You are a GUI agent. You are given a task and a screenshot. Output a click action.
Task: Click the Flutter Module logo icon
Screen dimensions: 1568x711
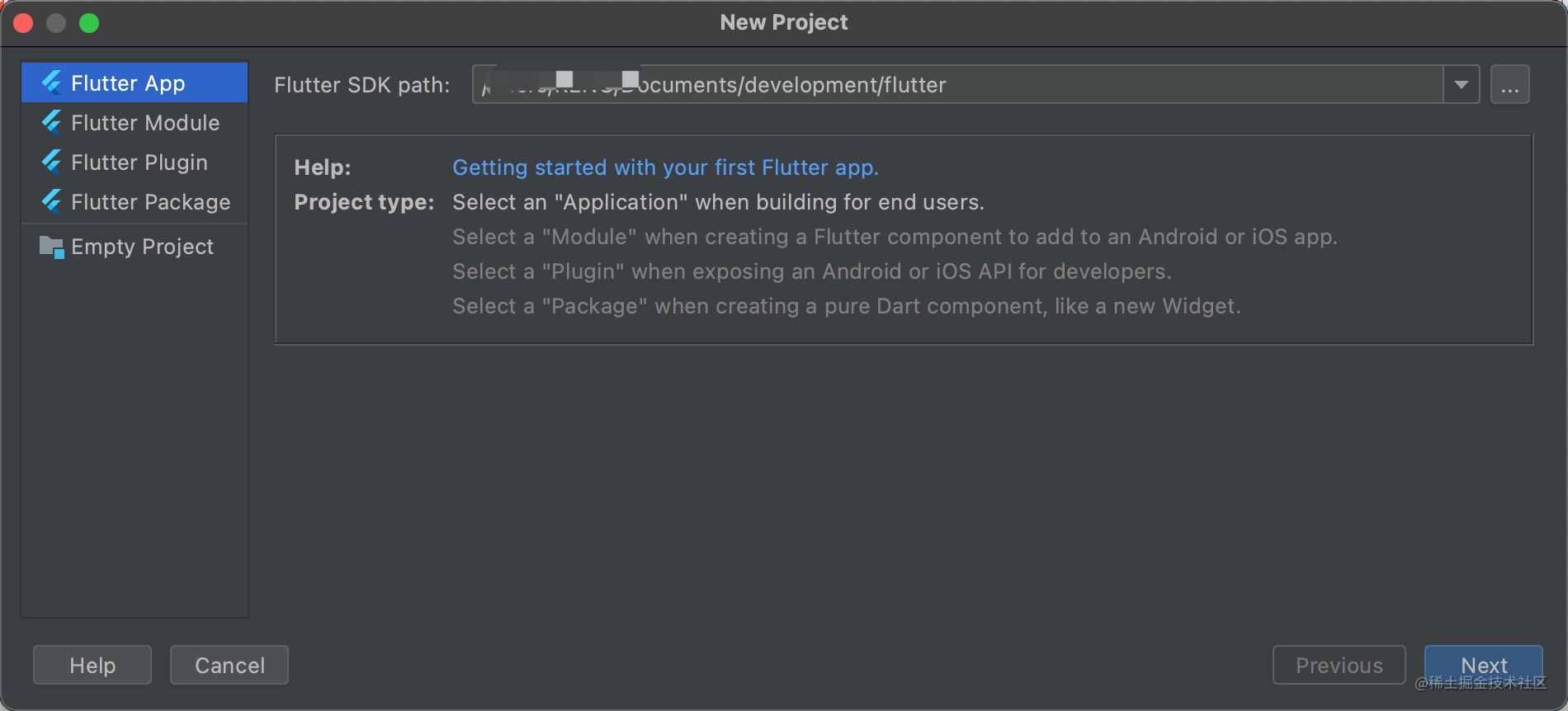pyautogui.click(x=52, y=122)
